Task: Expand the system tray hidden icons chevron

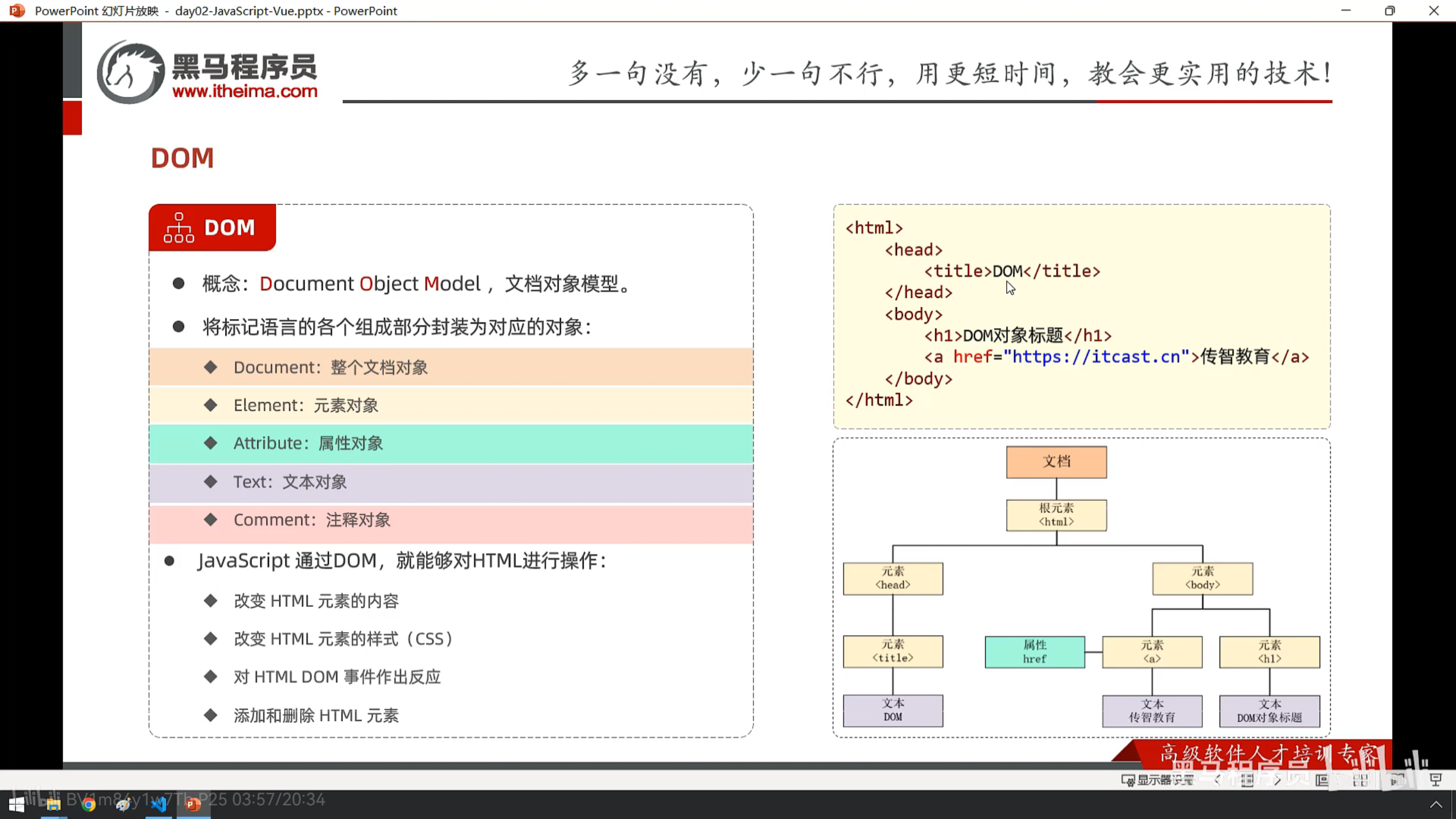Action: tap(1436, 804)
